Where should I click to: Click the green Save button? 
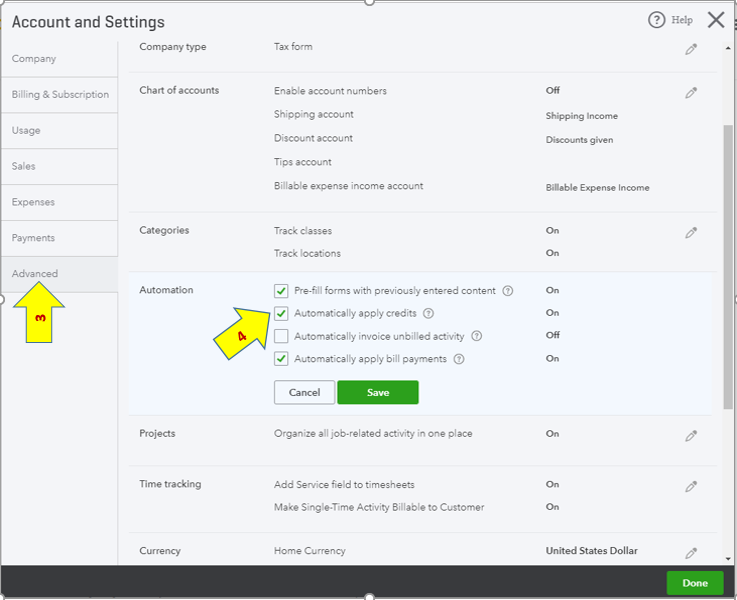point(378,393)
